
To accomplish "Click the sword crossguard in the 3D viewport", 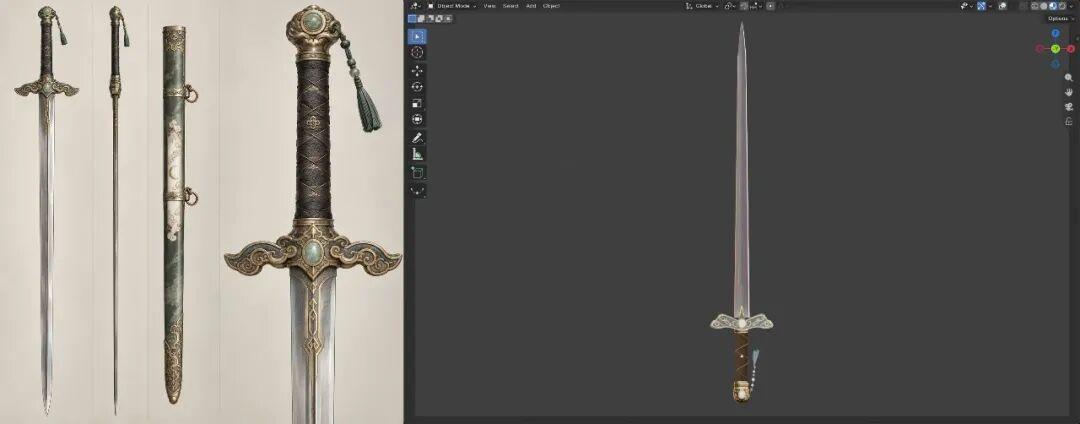I will click(741, 321).
